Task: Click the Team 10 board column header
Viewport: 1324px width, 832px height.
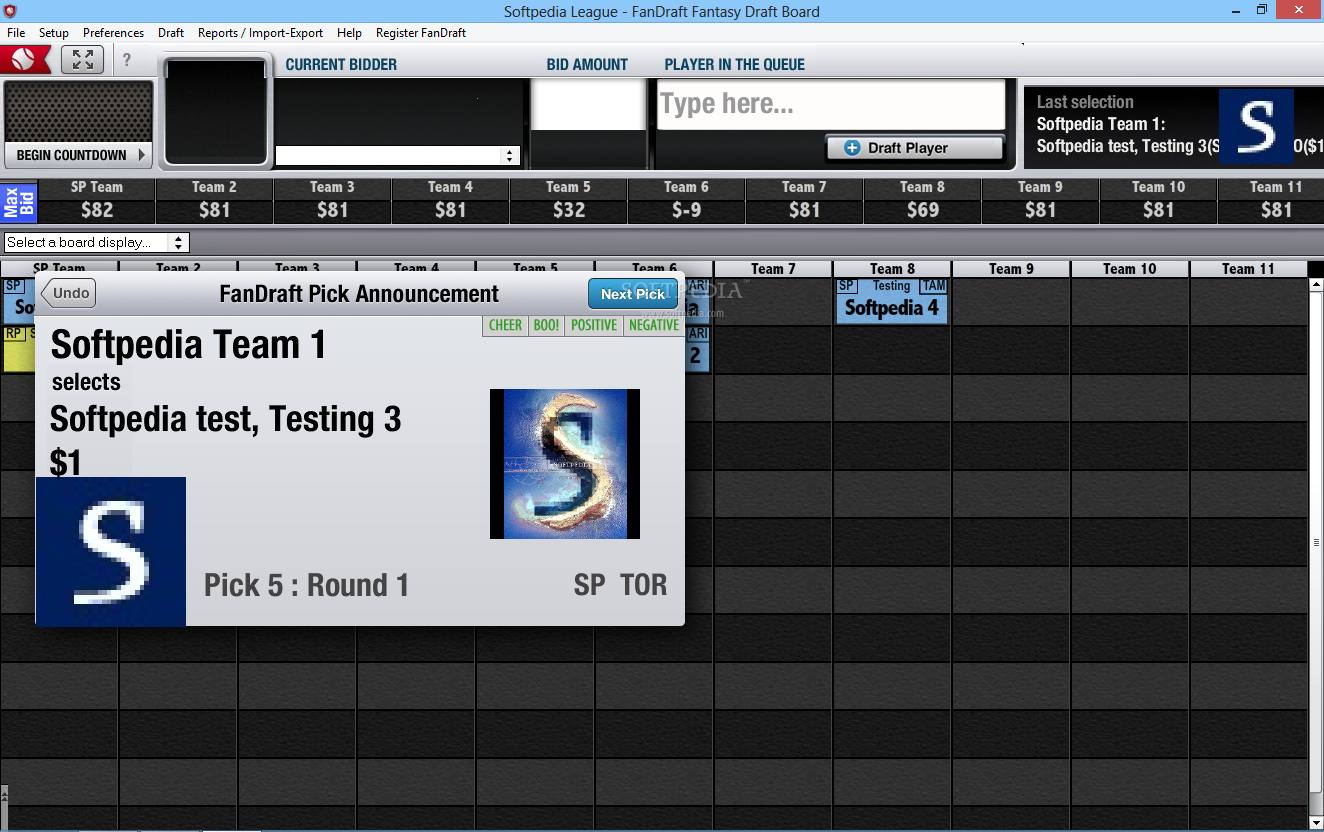Action: tap(1130, 269)
